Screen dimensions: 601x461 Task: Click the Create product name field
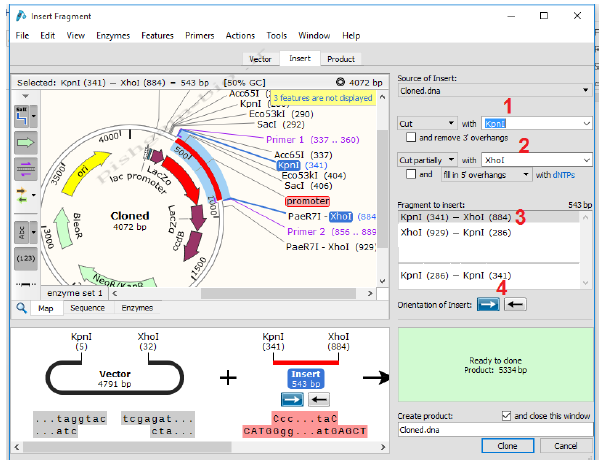(494, 429)
